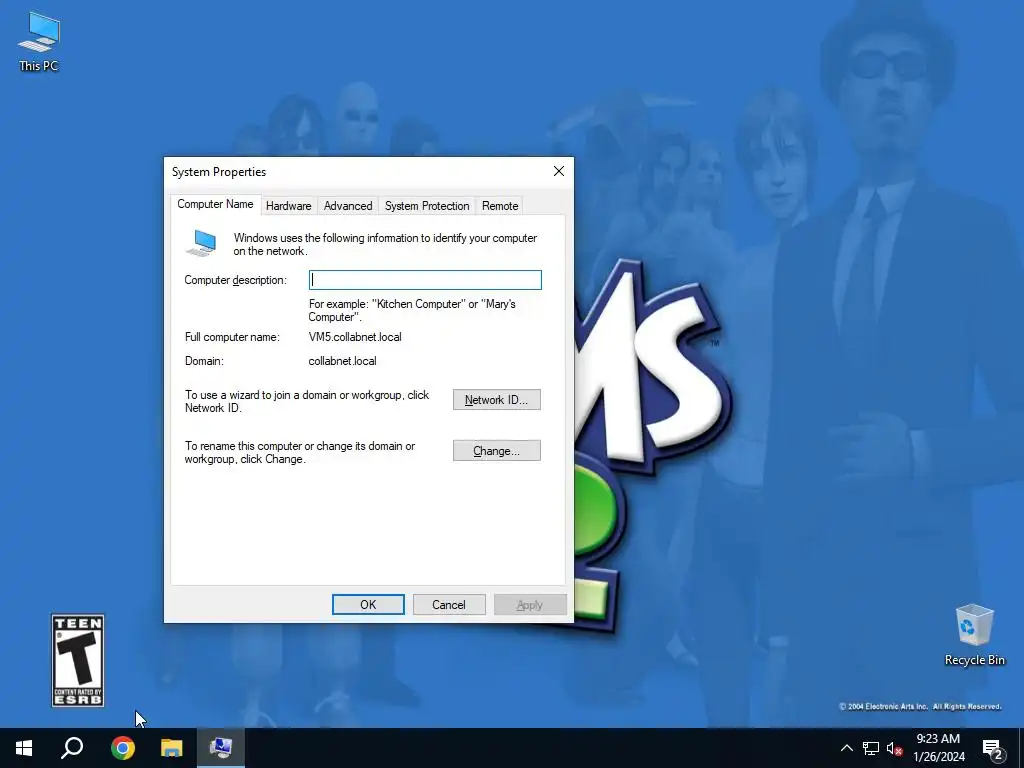
Task: Open the Remote tab
Action: 500,206
